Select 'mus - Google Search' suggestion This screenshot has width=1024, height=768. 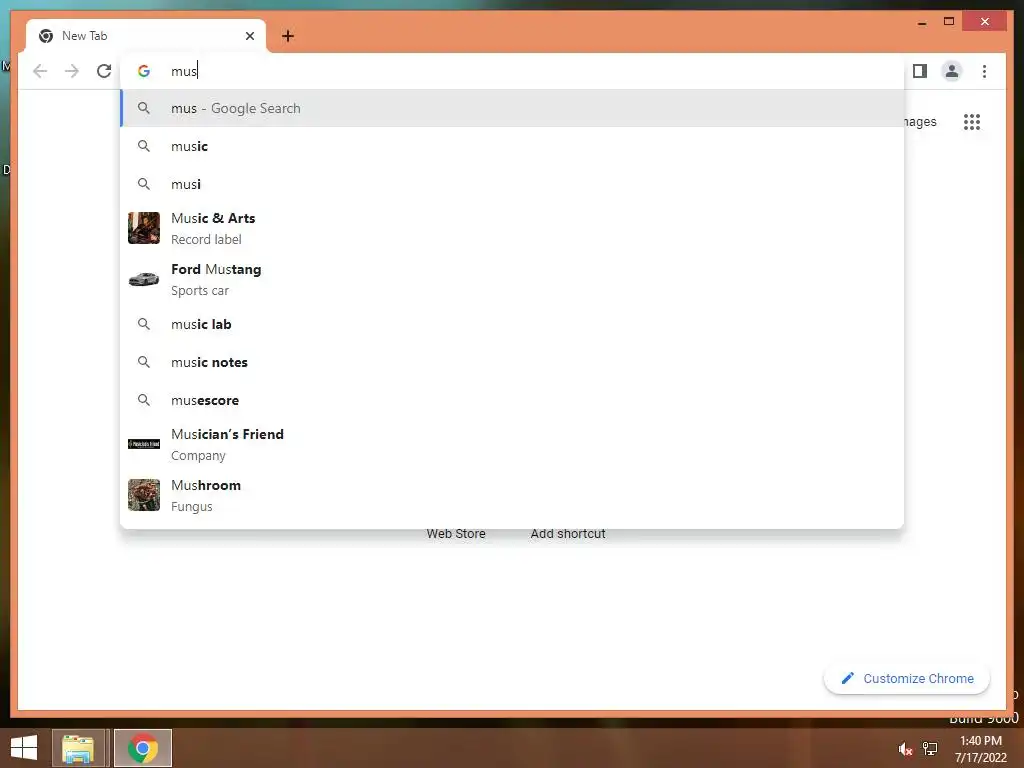512,108
